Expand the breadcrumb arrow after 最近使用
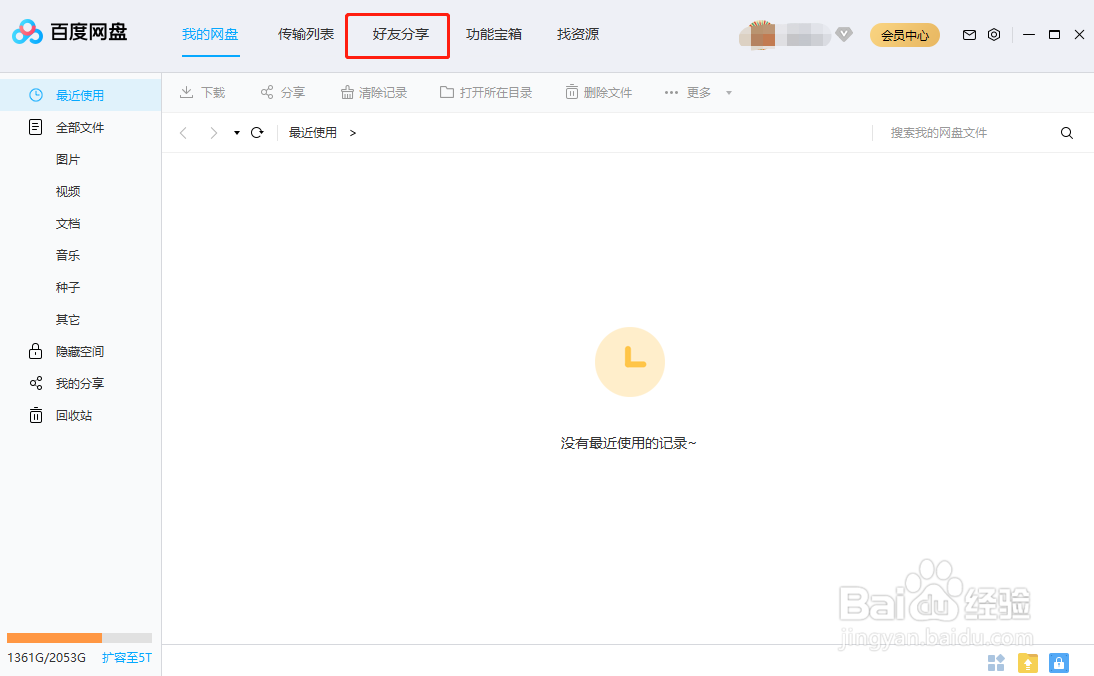 pyautogui.click(x=352, y=132)
